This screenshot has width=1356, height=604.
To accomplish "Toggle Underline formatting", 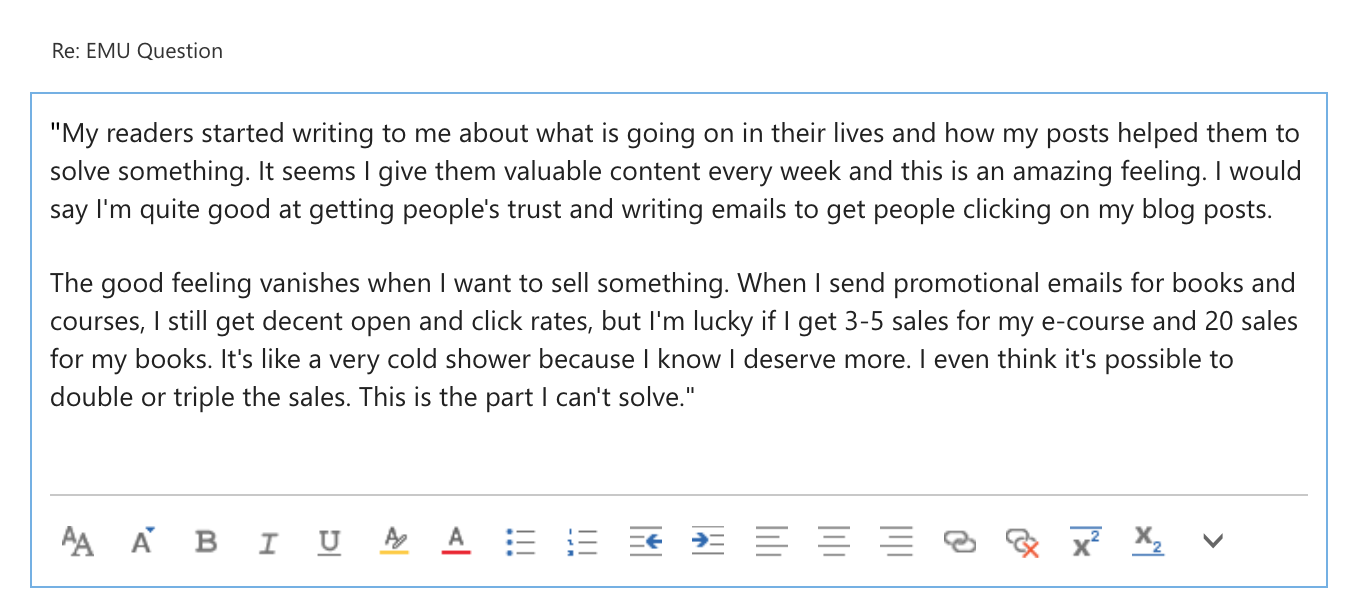I will 329,542.
